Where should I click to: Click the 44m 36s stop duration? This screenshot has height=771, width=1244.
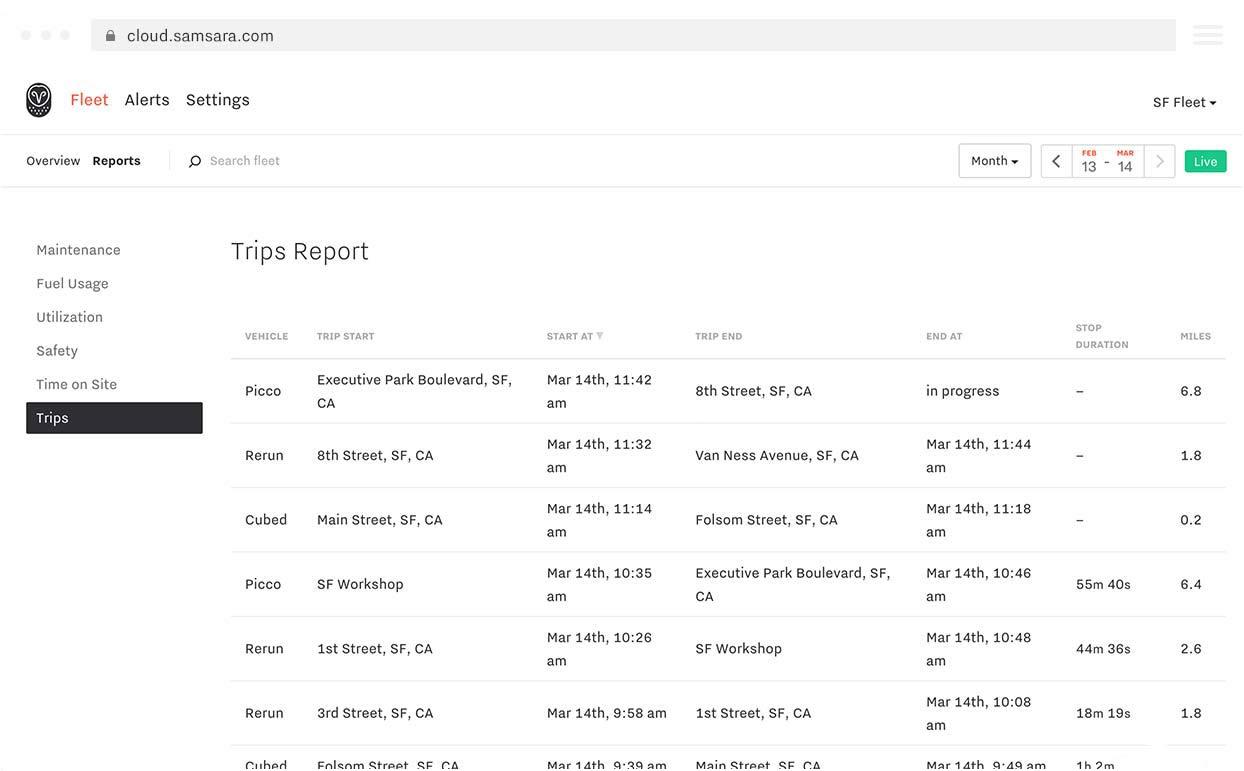pos(1103,649)
